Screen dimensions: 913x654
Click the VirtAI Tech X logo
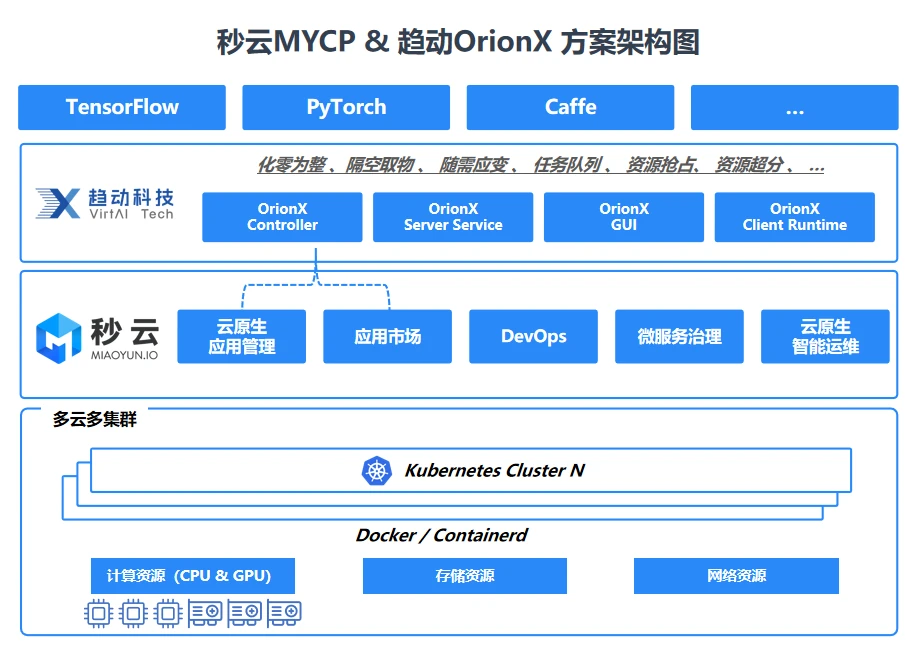coord(58,203)
